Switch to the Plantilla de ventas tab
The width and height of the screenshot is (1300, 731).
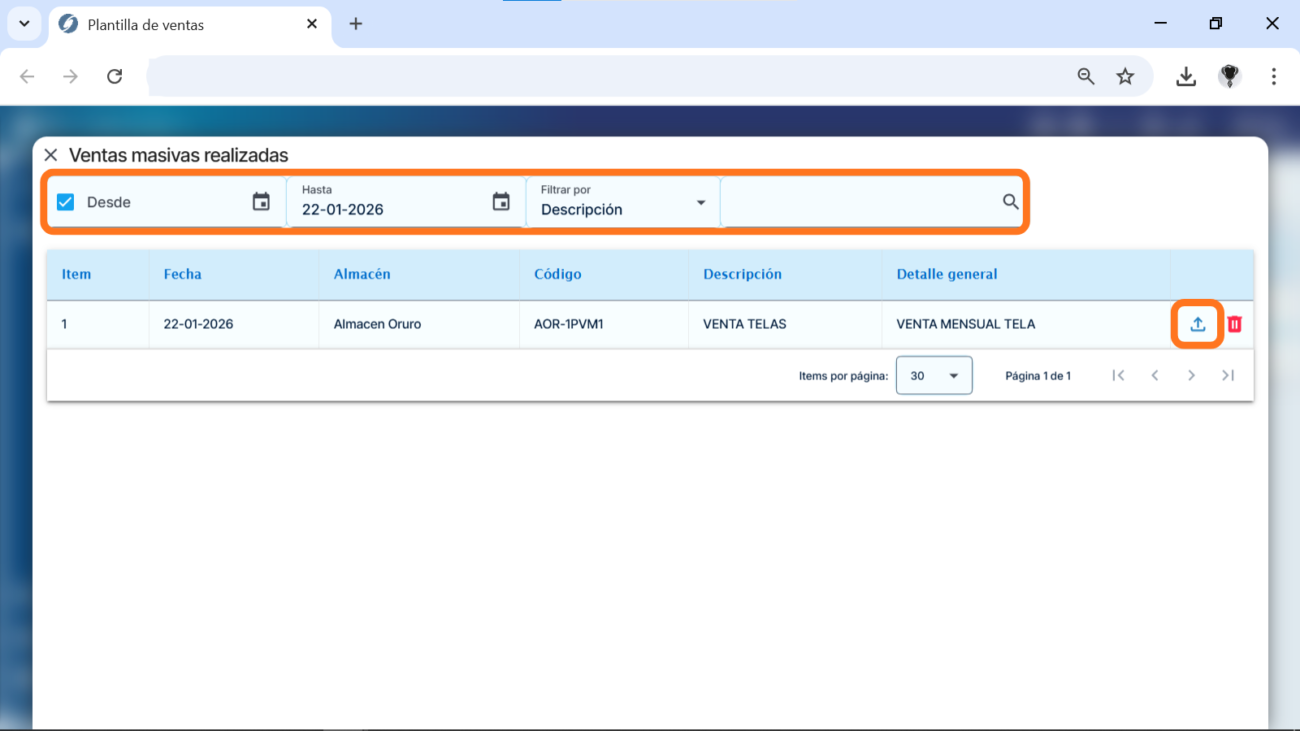pyautogui.click(x=180, y=24)
